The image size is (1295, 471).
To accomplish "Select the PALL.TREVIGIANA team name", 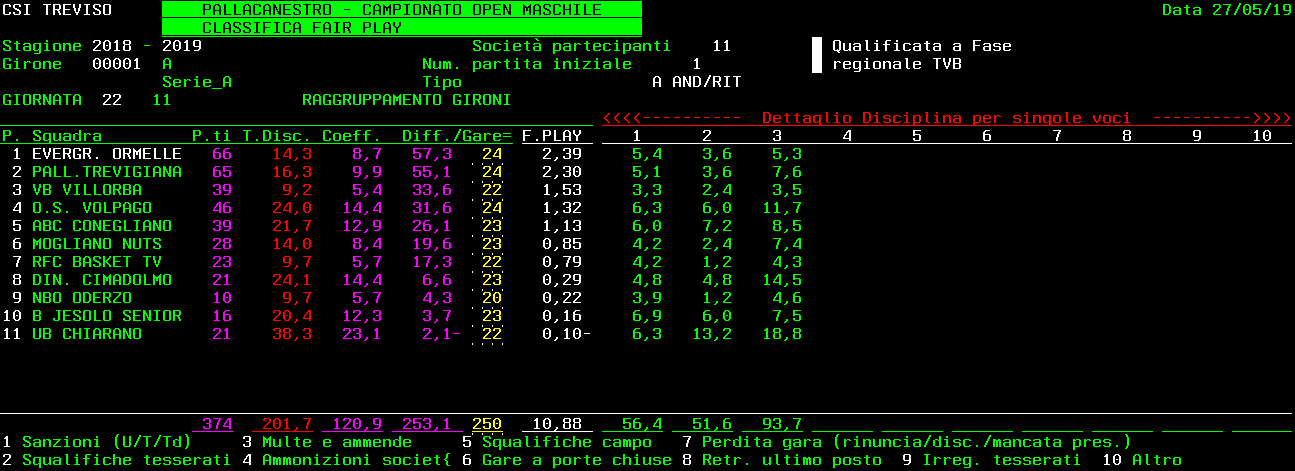I will click(106, 172).
